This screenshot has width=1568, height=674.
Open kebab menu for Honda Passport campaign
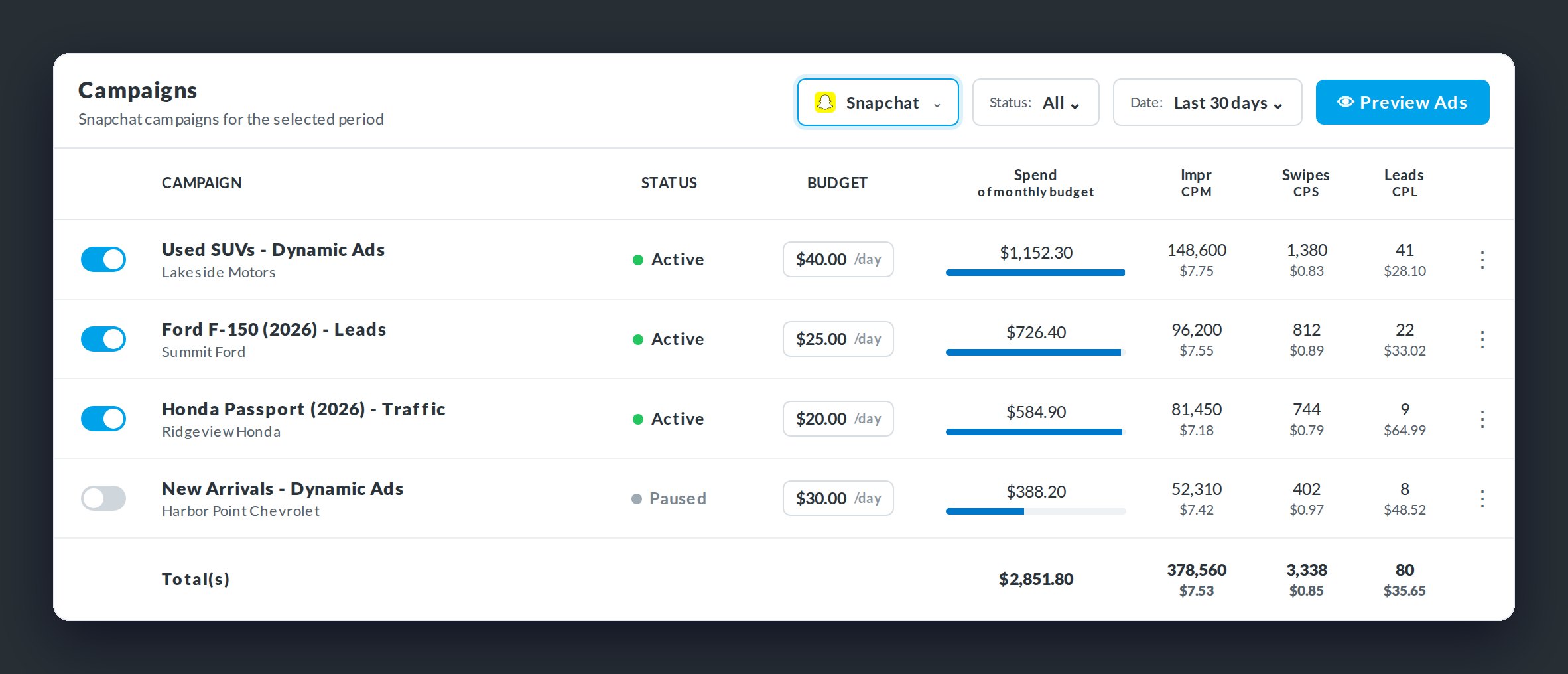(x=1482, y=419)
